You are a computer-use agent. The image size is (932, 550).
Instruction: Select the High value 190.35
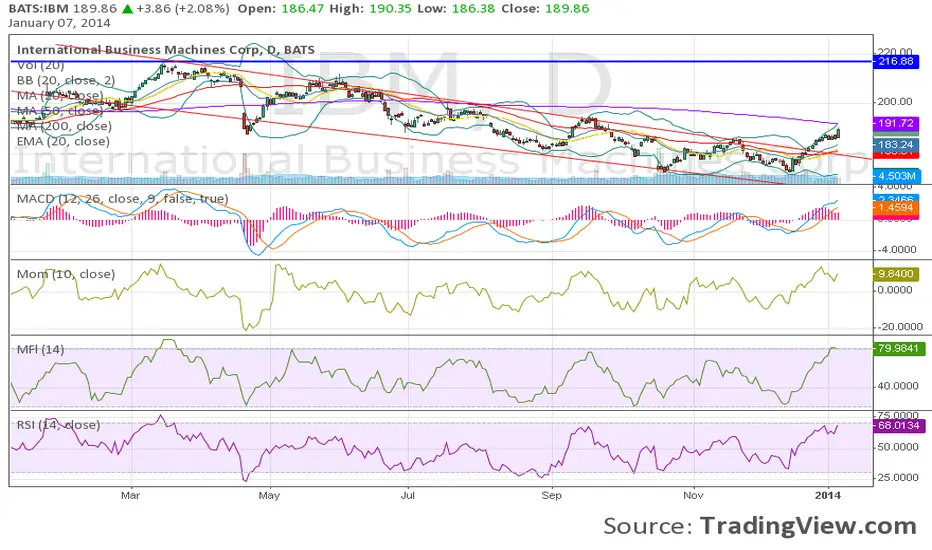tap(389, 9)
